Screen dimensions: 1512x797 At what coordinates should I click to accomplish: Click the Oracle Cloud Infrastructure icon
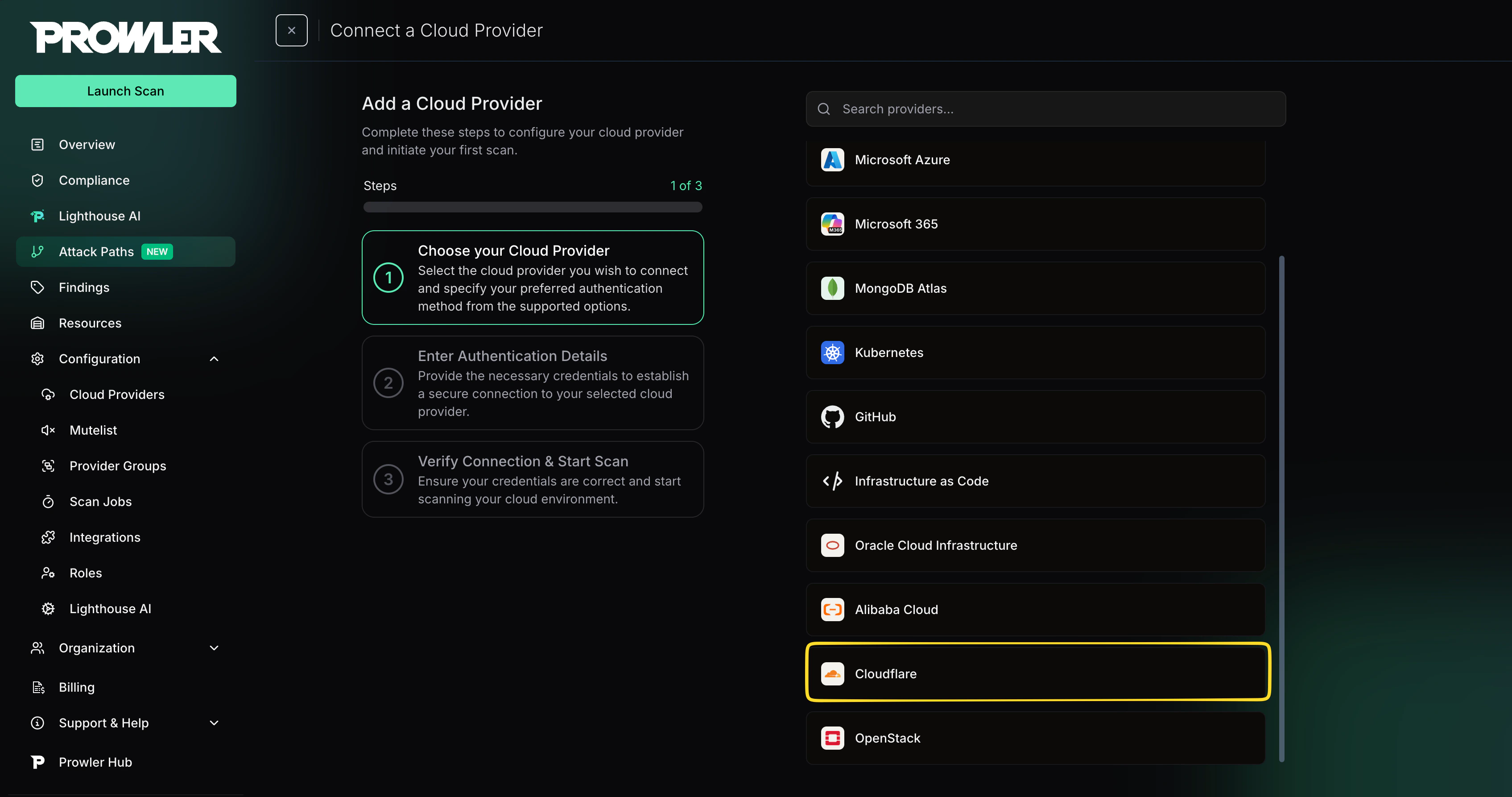(x=832, y=546)
